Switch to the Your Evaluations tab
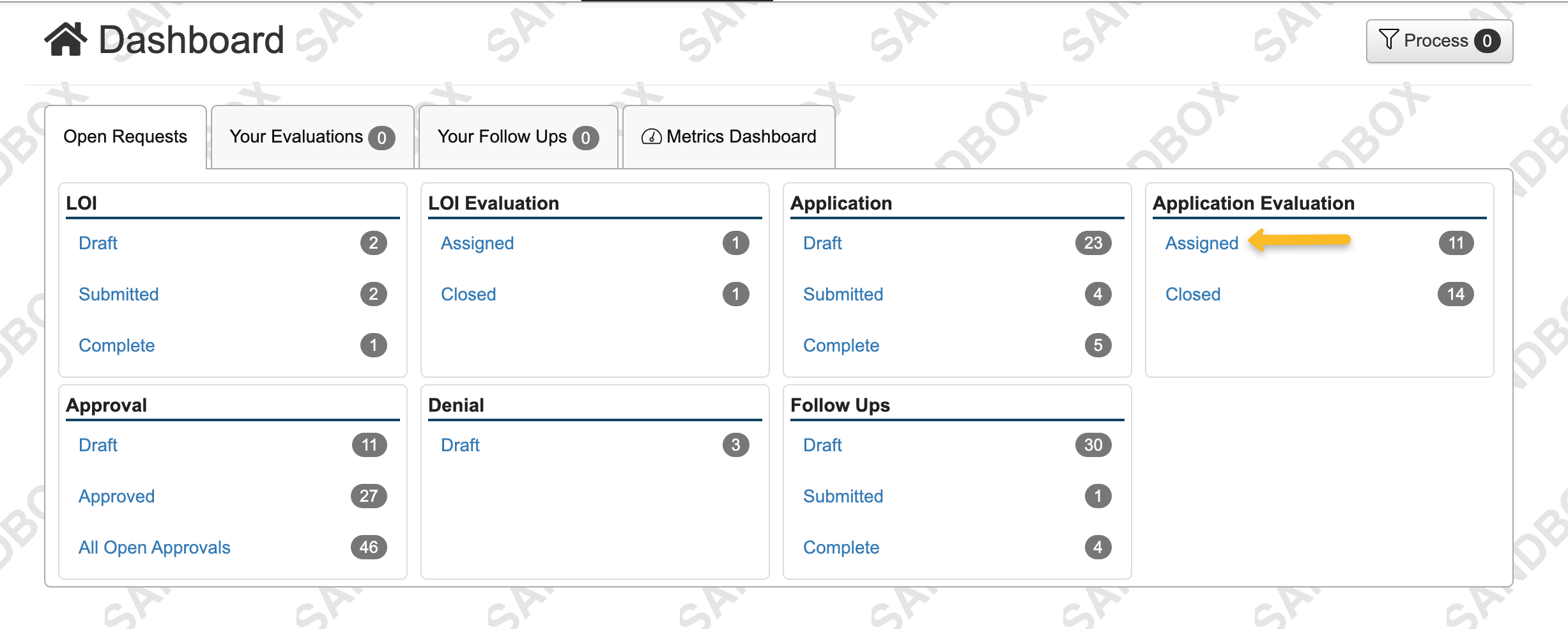1568x629 pixels. [x=296, y=136]
